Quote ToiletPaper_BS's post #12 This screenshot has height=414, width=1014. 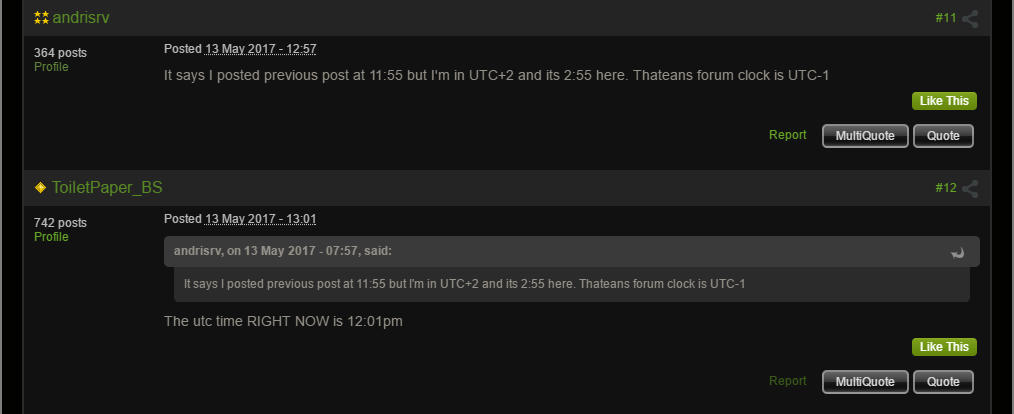click(943, 382)
